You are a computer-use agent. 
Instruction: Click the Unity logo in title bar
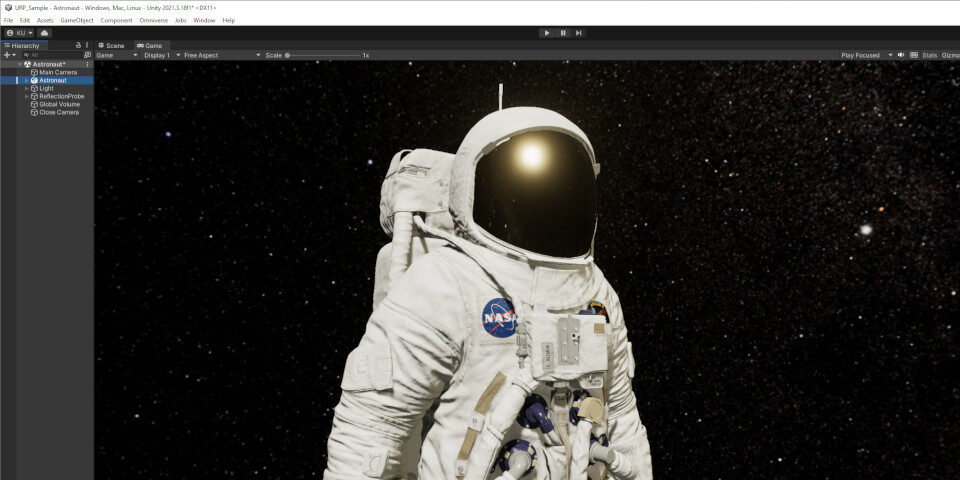point(7,7)
